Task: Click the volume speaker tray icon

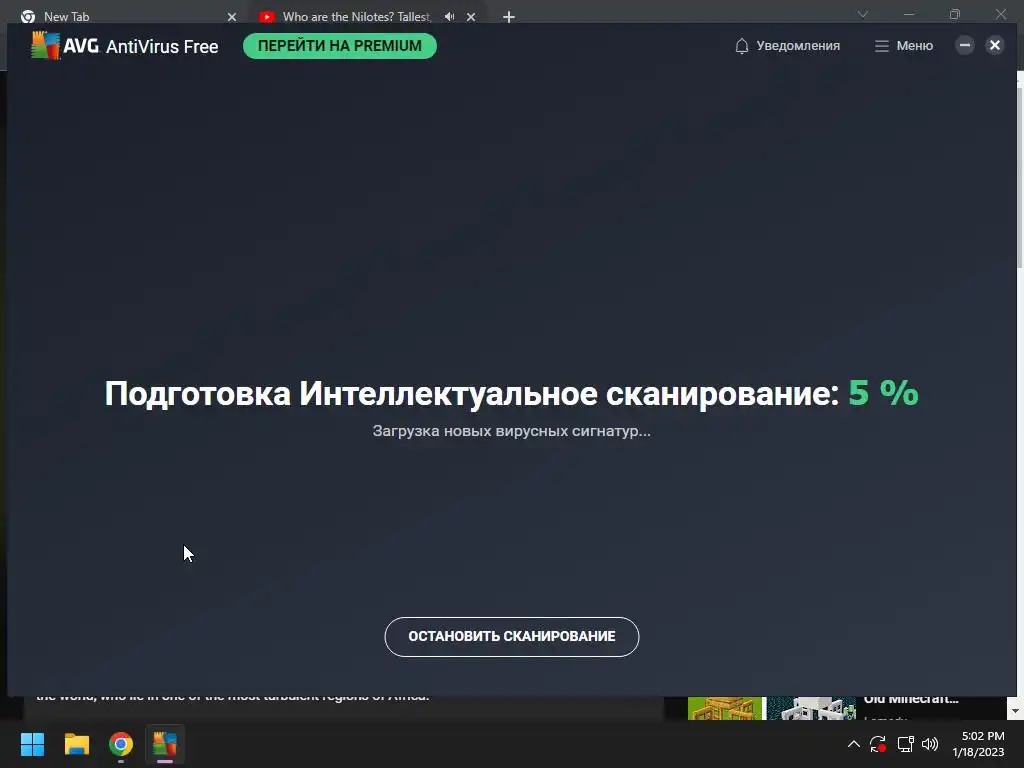Action: (930, 744)
